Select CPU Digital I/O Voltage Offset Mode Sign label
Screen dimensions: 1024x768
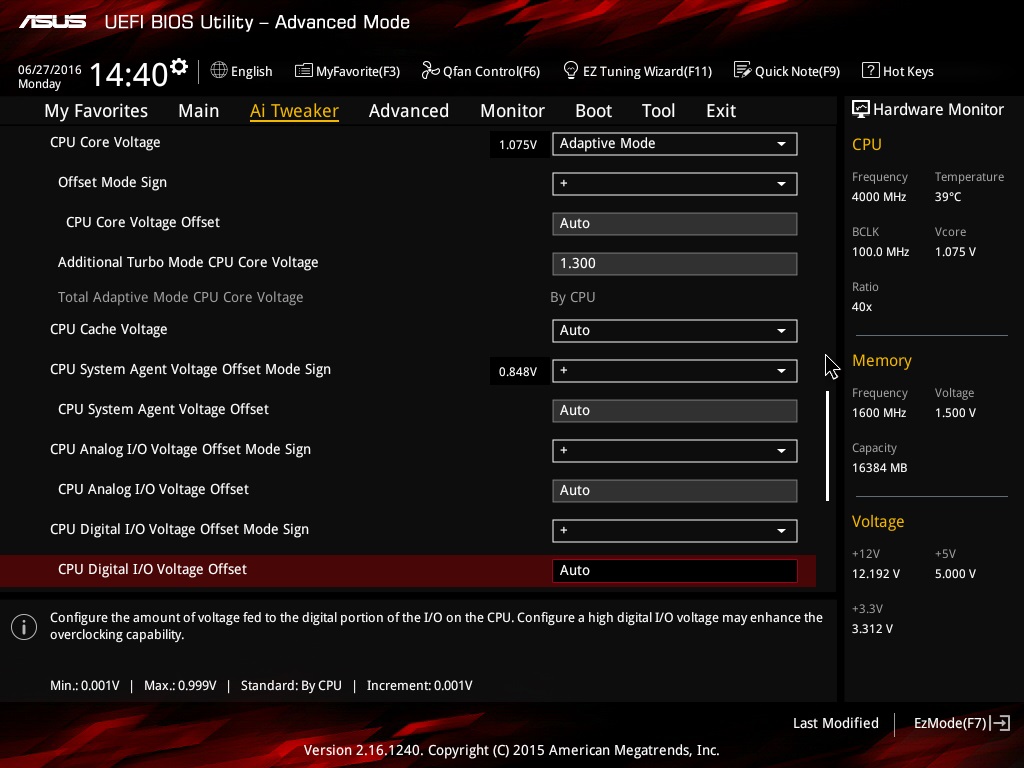(x=180, y=529)
